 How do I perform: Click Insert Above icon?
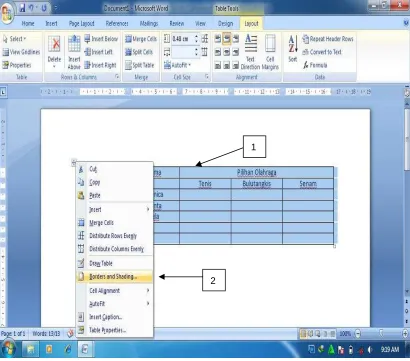point(74,52)
